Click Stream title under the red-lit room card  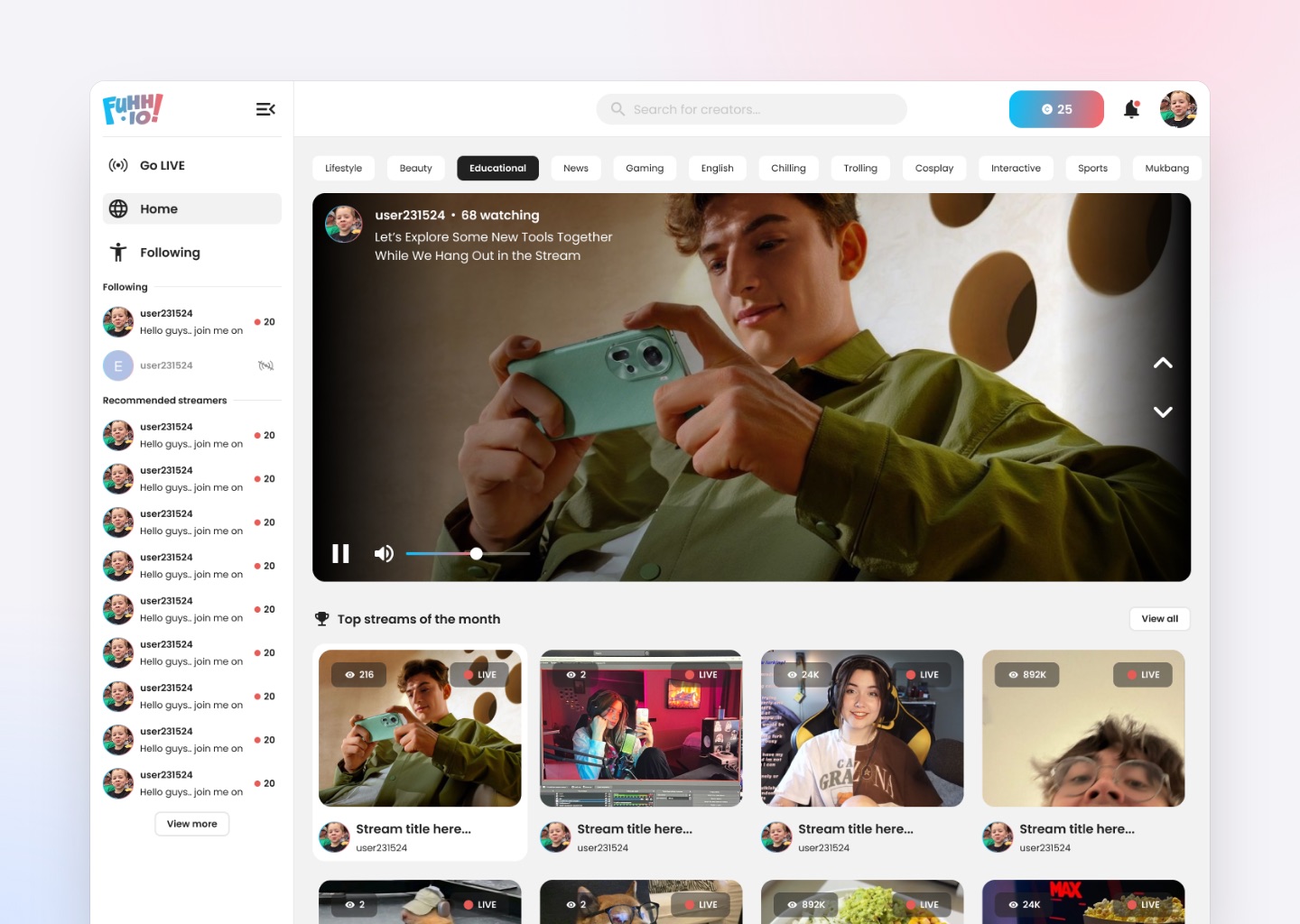635,828
